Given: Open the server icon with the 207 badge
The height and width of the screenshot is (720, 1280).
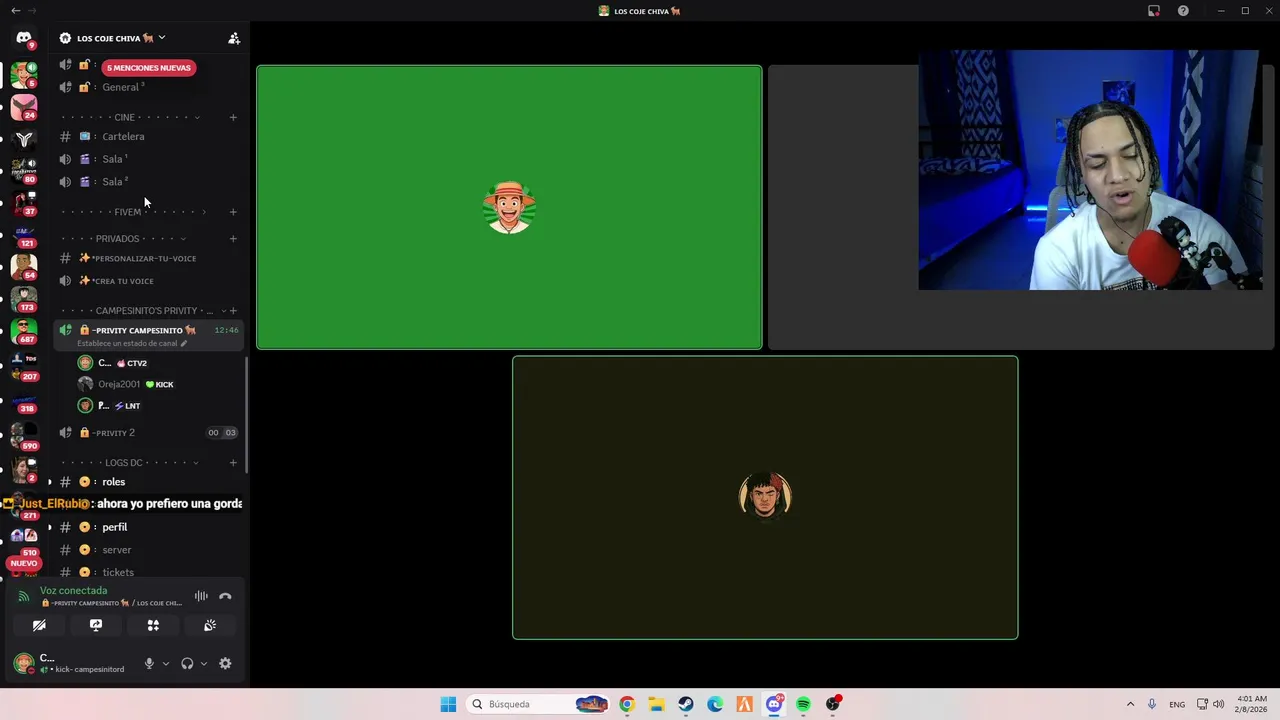Looking at the screenshot, I should click(24, 366).
